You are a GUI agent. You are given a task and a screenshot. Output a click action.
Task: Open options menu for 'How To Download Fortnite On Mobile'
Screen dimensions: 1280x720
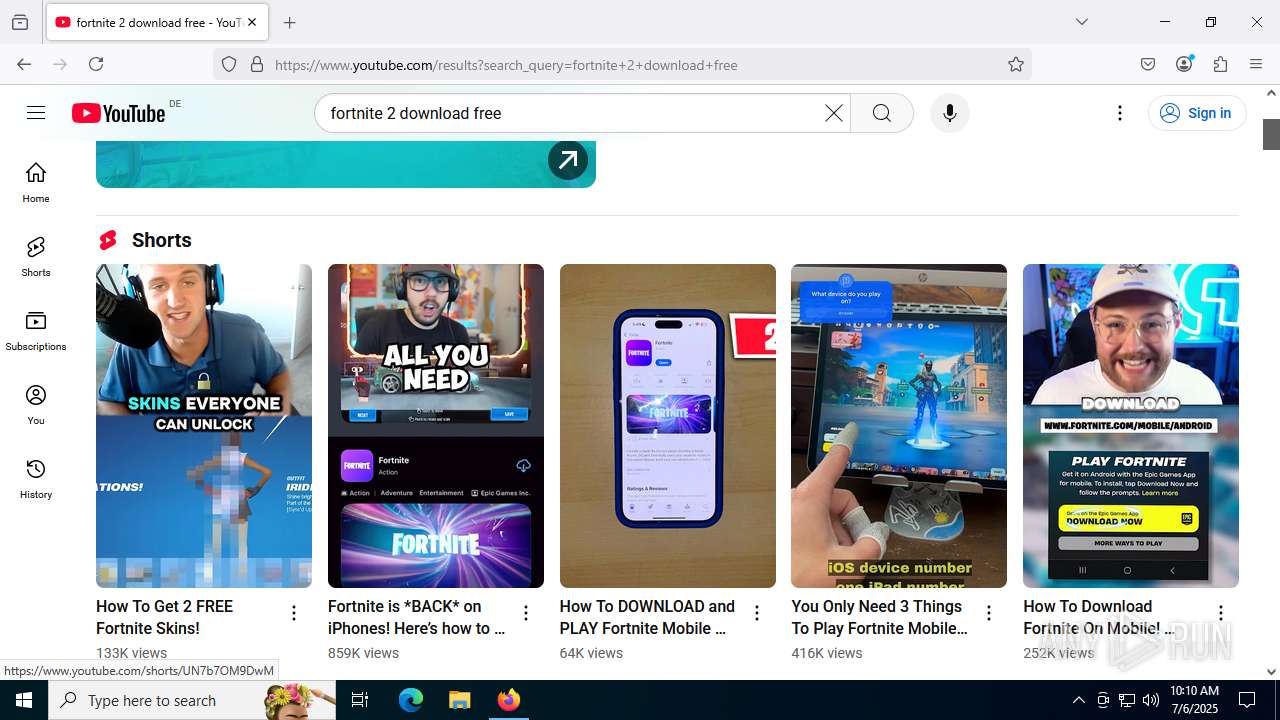tap(1221, 613)
